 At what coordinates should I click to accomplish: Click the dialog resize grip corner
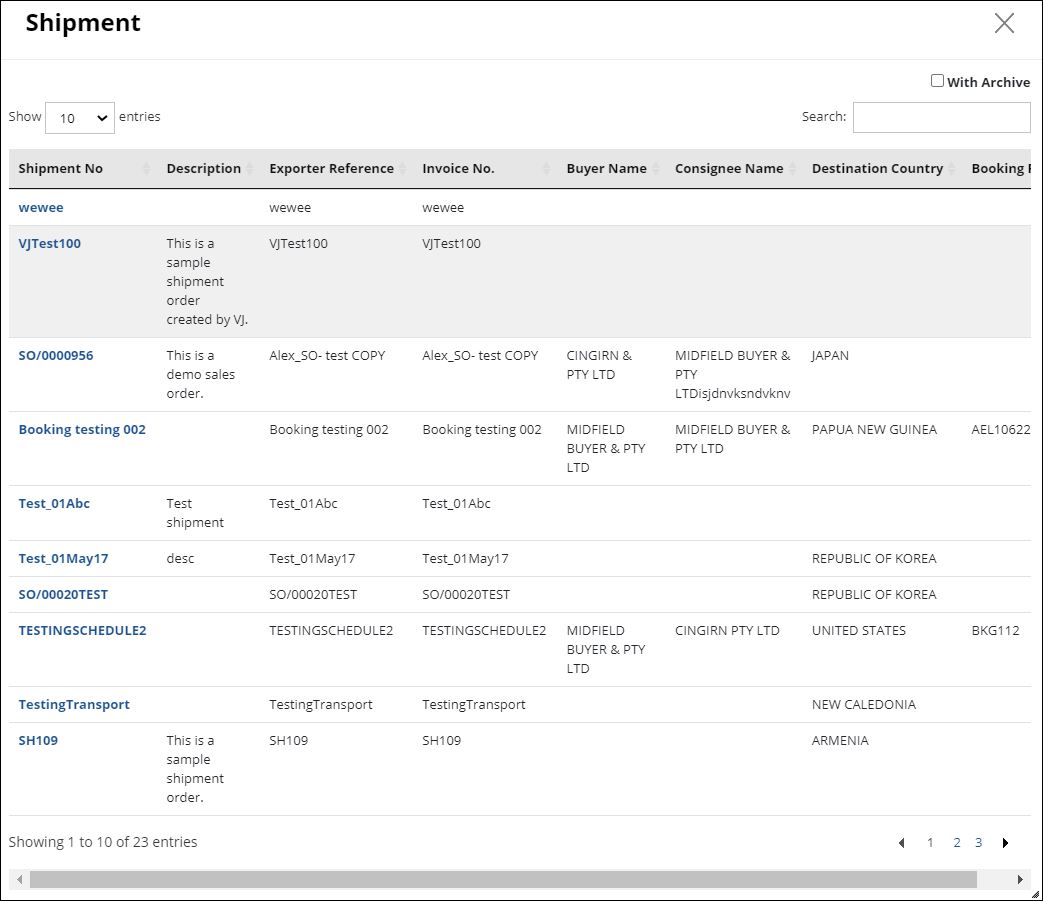pyautogui.click(x=1035, y=894)
